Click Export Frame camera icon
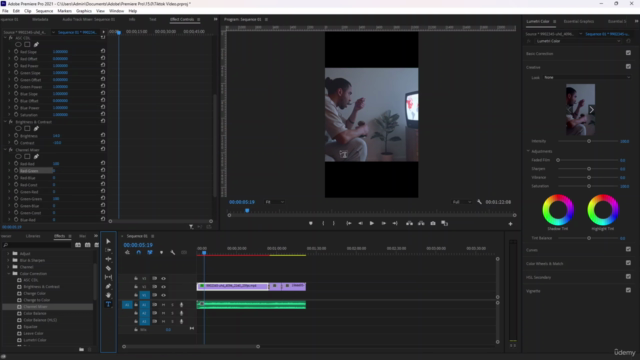The width and height of the screenshot is (640, 360). pos(433,223)
